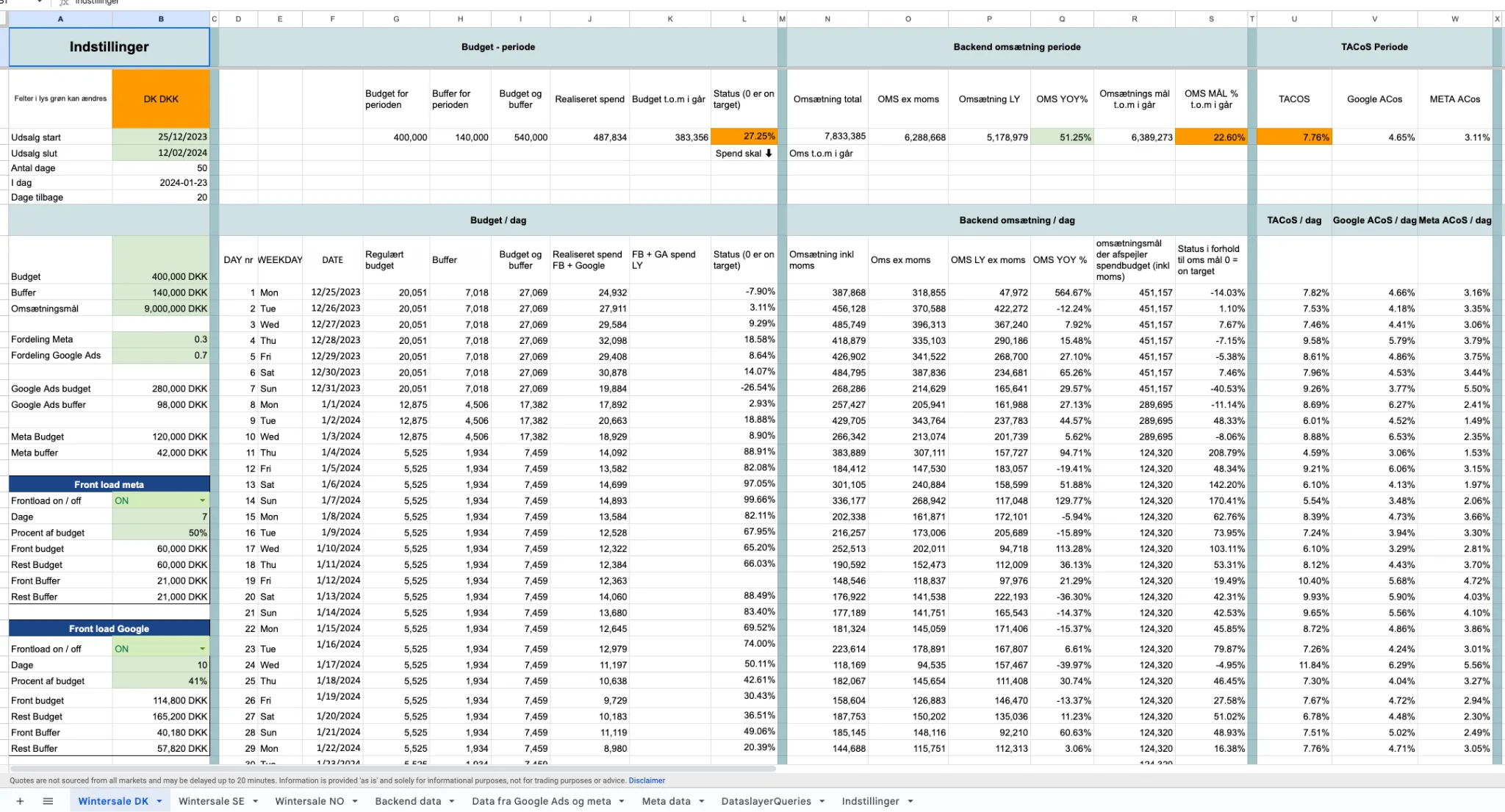Select Spend skal arrow cell

tap(744, 153)
